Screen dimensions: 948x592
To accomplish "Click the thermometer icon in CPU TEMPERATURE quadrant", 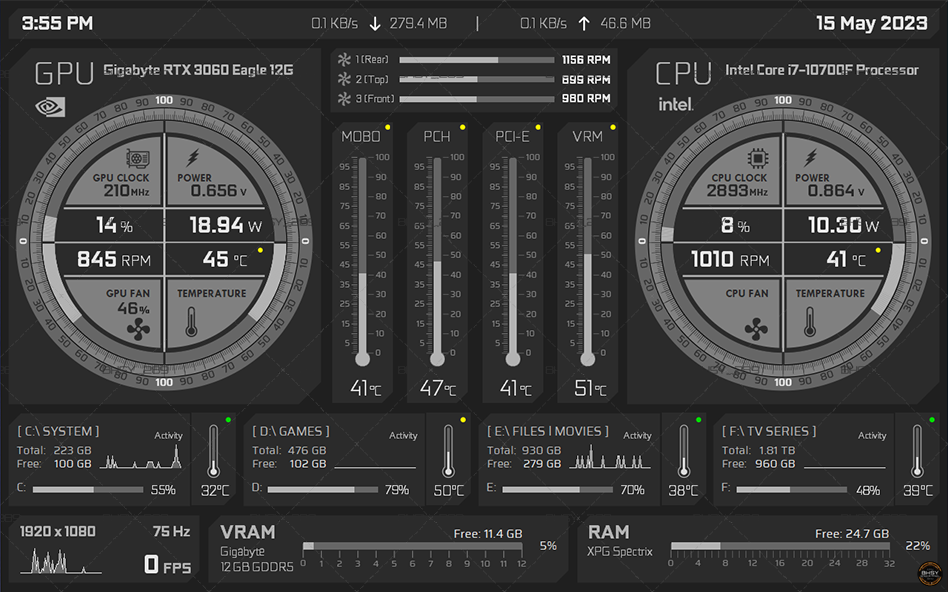I will [x=810, y=322].
